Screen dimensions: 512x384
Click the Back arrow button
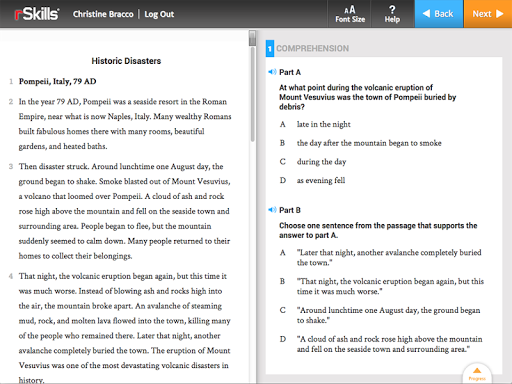click(439, 14)
